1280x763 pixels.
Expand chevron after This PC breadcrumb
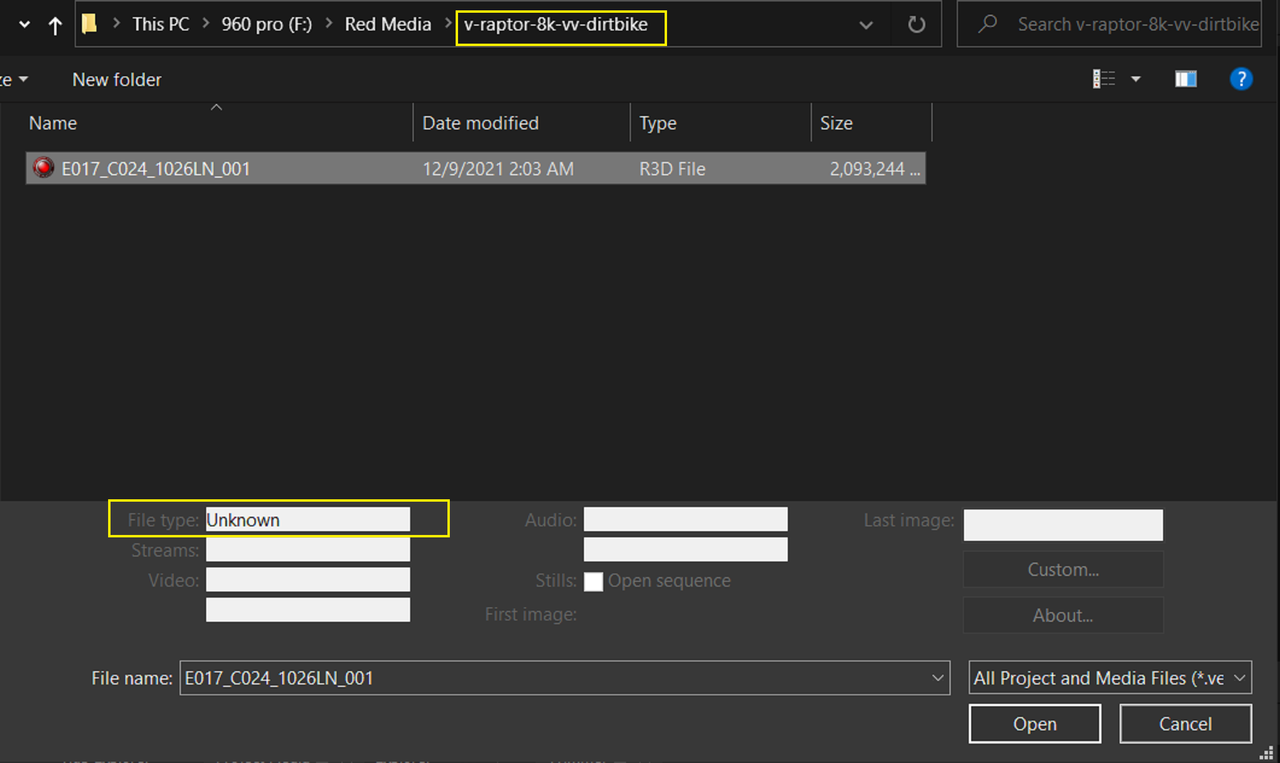click(x=205, y=24)
